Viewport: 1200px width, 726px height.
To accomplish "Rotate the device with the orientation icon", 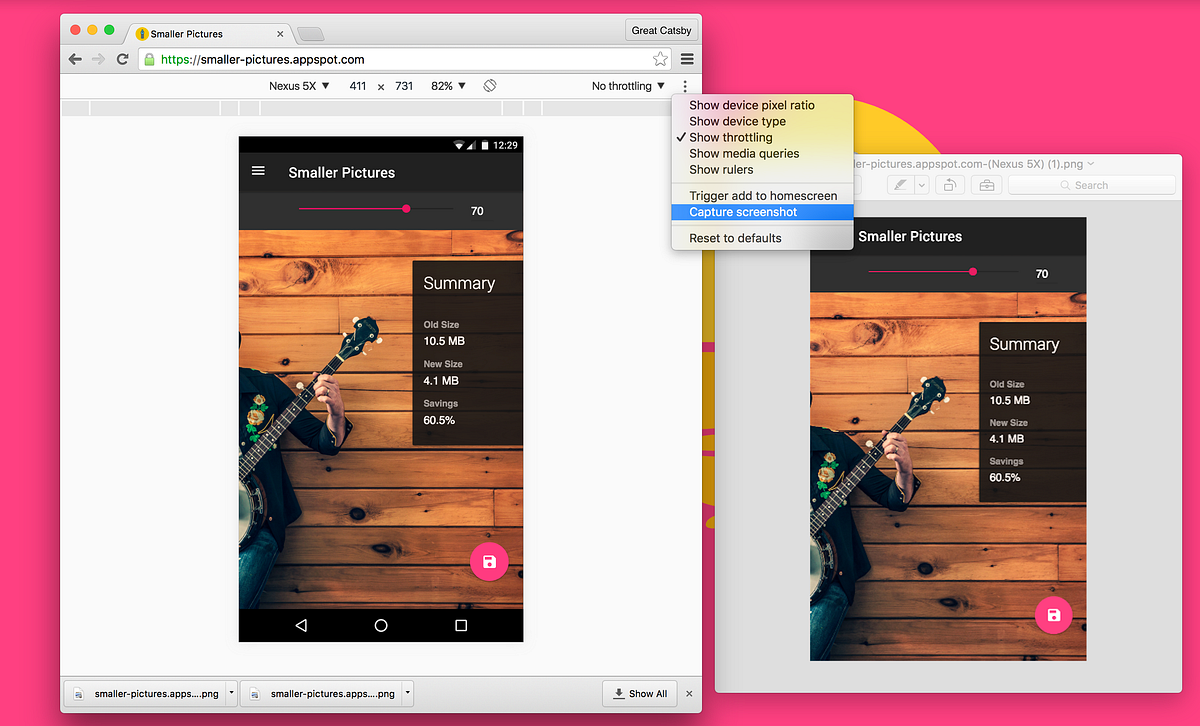I will (x=490, y=86).
